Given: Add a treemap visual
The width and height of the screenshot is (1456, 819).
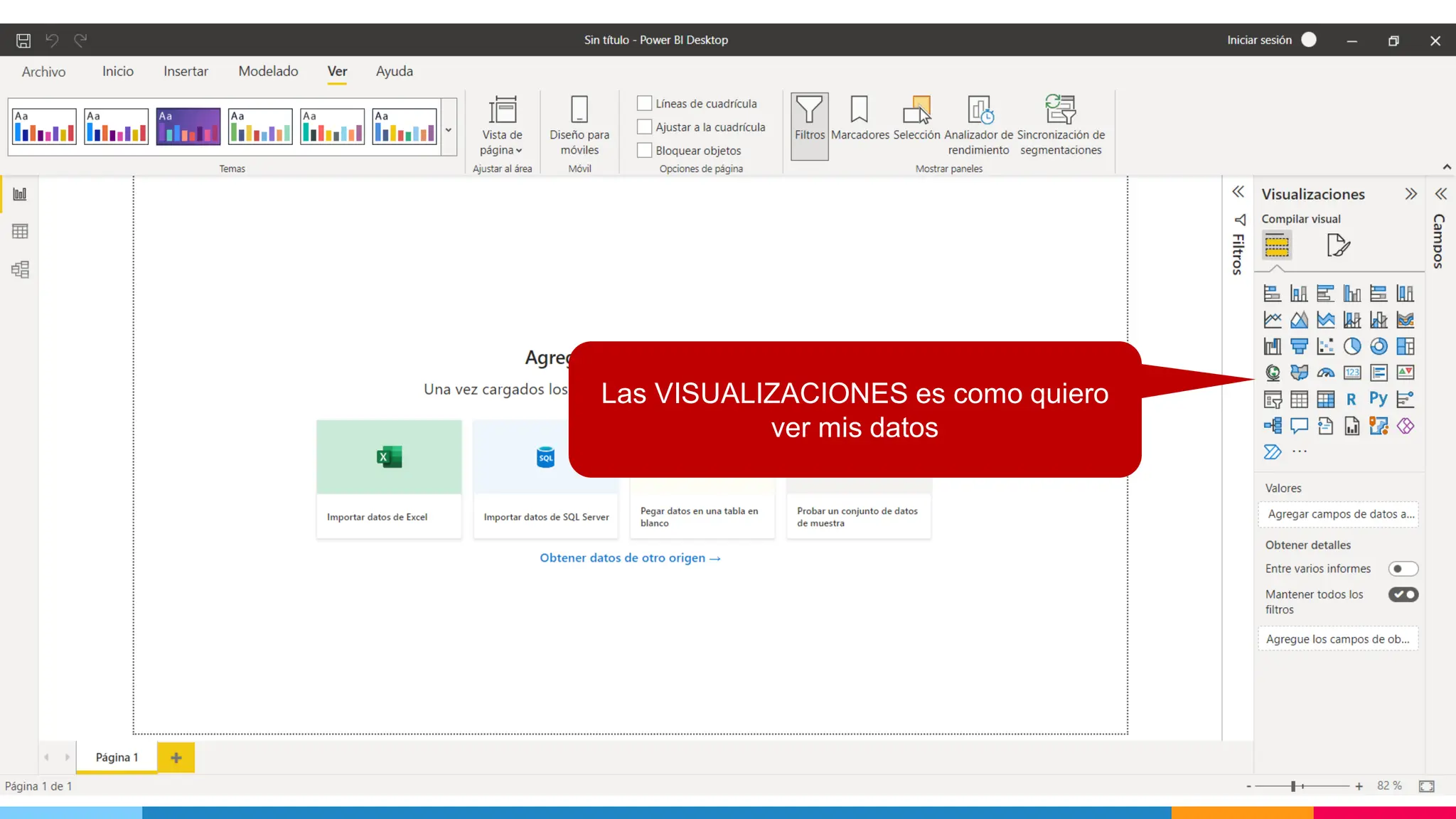Looking at the screenshot, I should [1406, 346].
